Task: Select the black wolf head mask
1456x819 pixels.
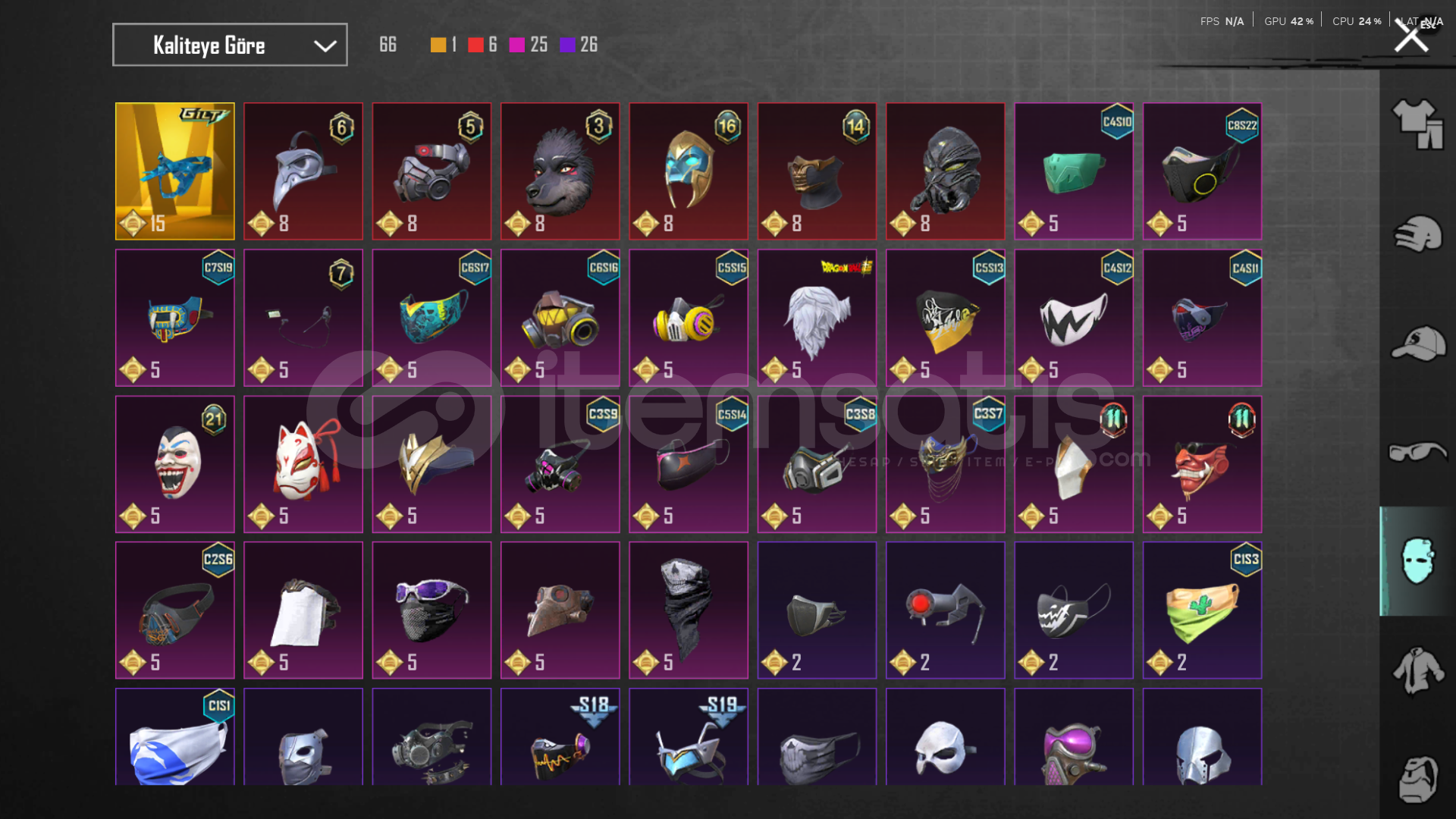Action: pyautogui.click(x=560, y=171)
